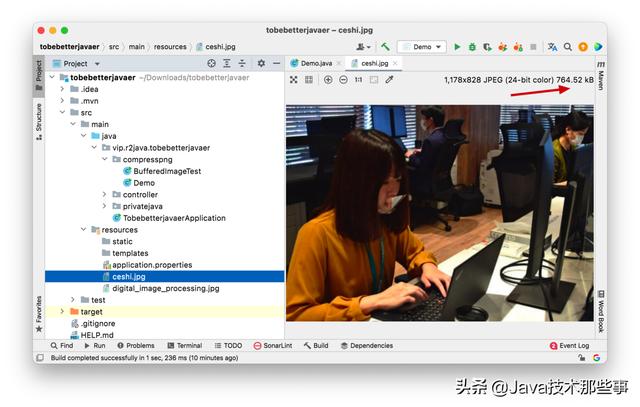
Task: Open the Problems tool window
Action: coord(136,346)
